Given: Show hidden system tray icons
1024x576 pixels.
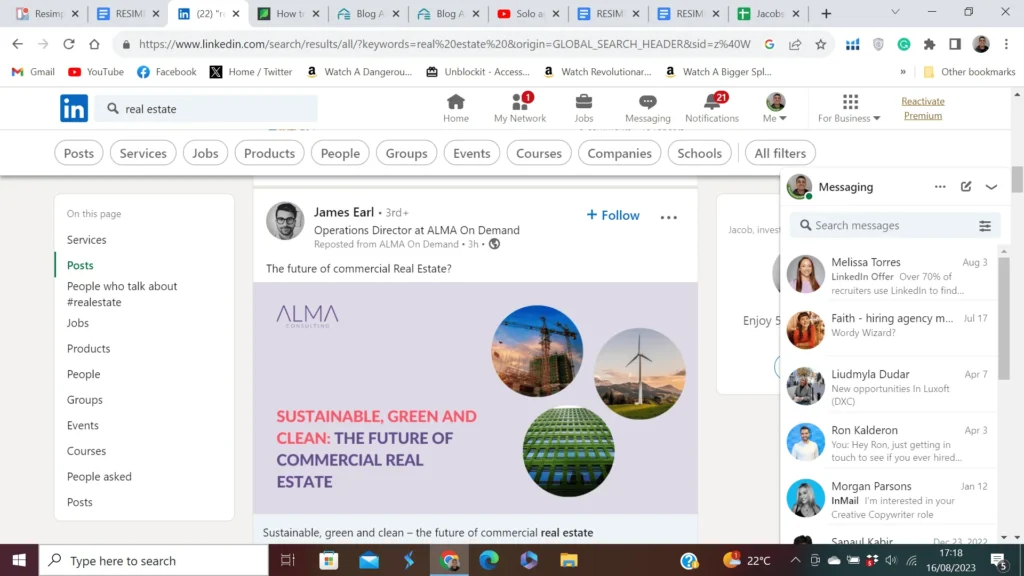Looking at the screenshot, I should click(x=795, y=560).
